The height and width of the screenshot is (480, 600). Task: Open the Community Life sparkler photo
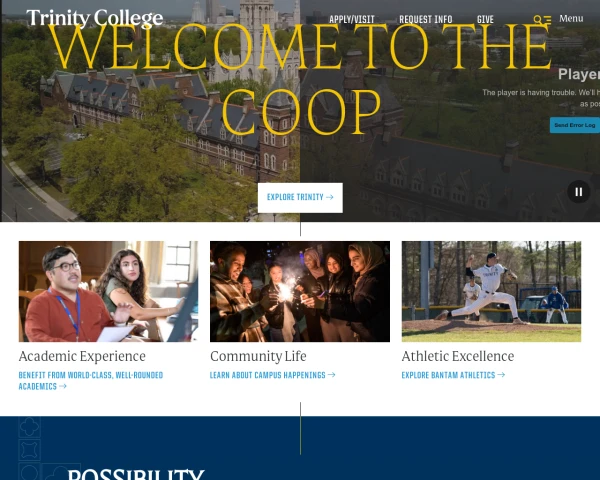[x=300, y=291]
